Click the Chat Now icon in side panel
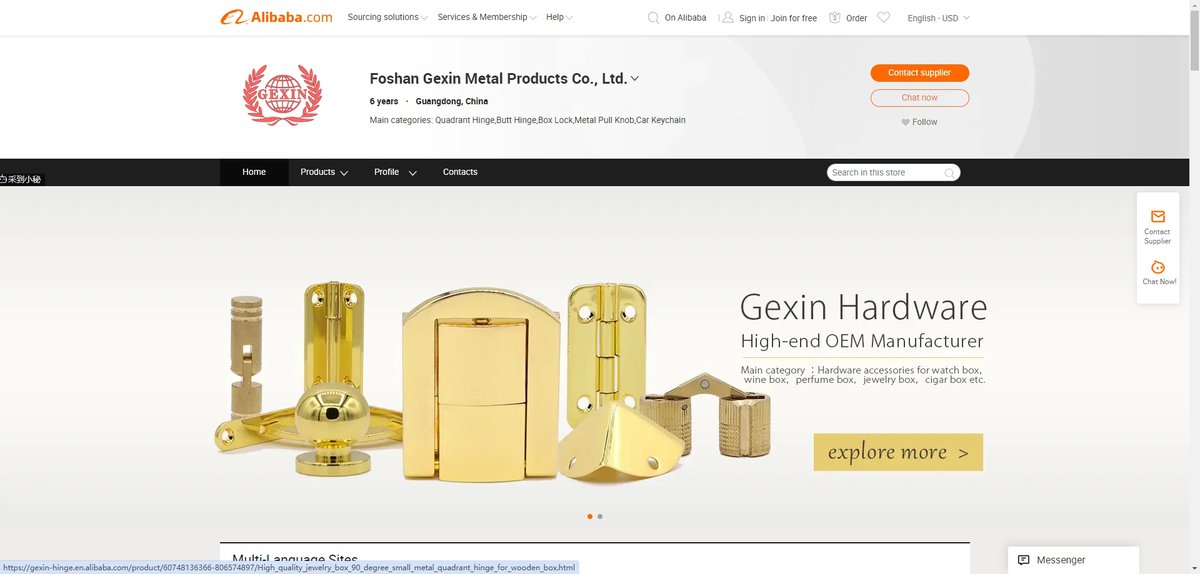Screen dimensions: 1200x574 (1157, 267)
